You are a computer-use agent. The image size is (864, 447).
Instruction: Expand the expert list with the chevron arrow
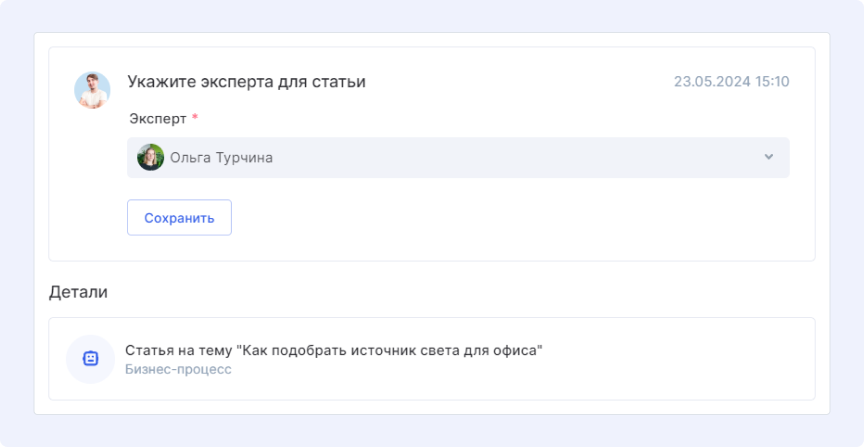768,157
